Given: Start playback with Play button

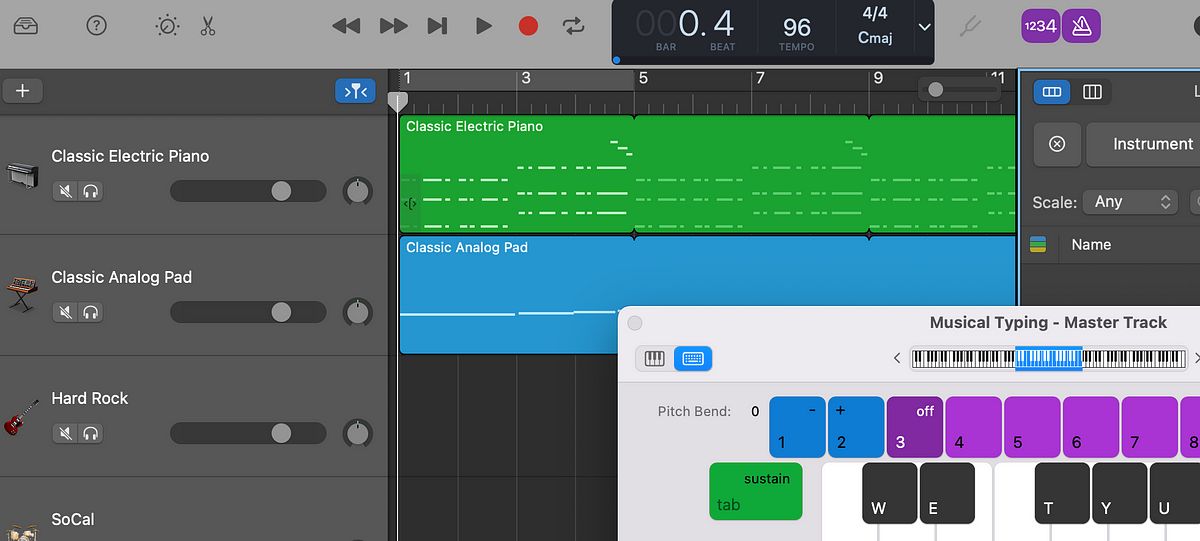Looking at the screenshot, I should click(x=484, y=26).
